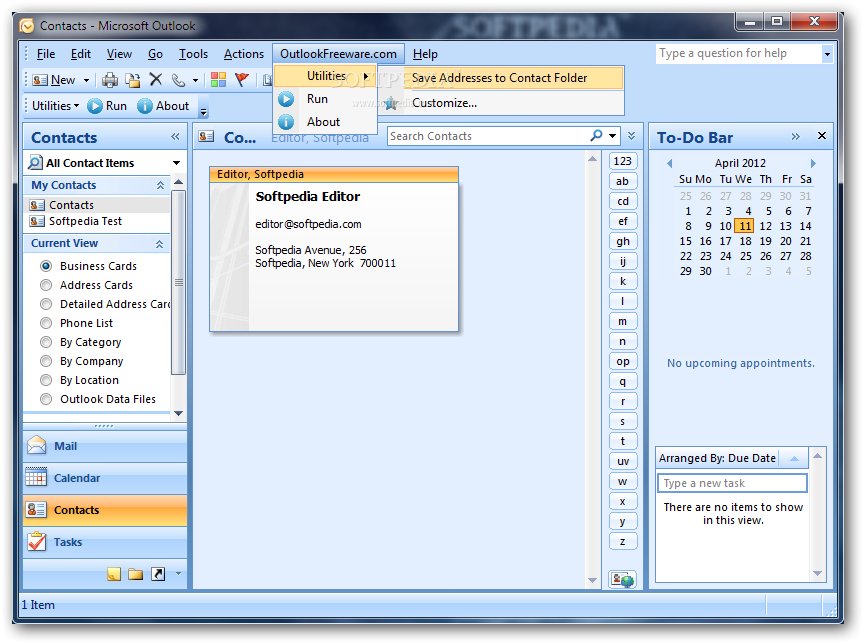Go to next month in To-Do calendar
The height and width of the screenshot is (644, 864).
point(813,163)
